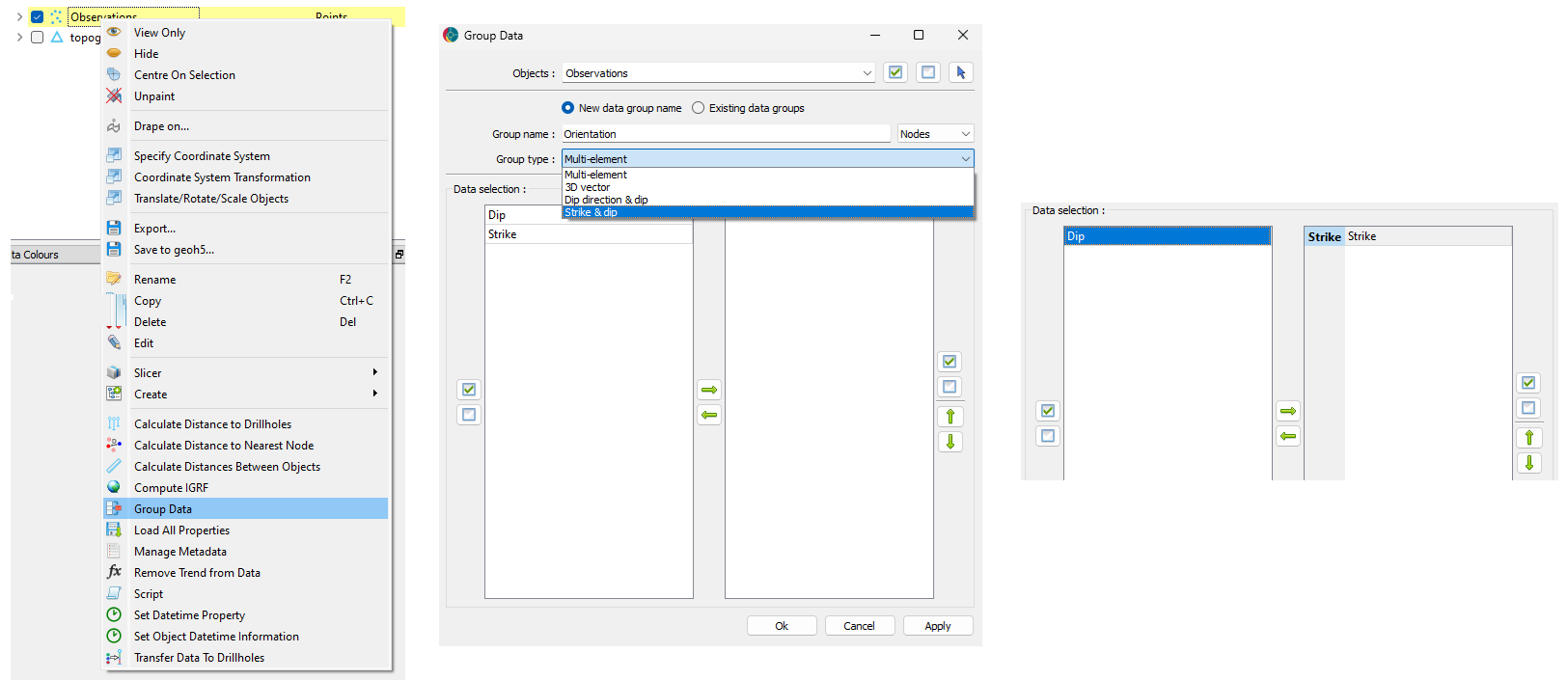This screenshot has height=680, width=1568.
Task: Click green right arrow in Group Data dialog
Action: [x=709, y=390]
